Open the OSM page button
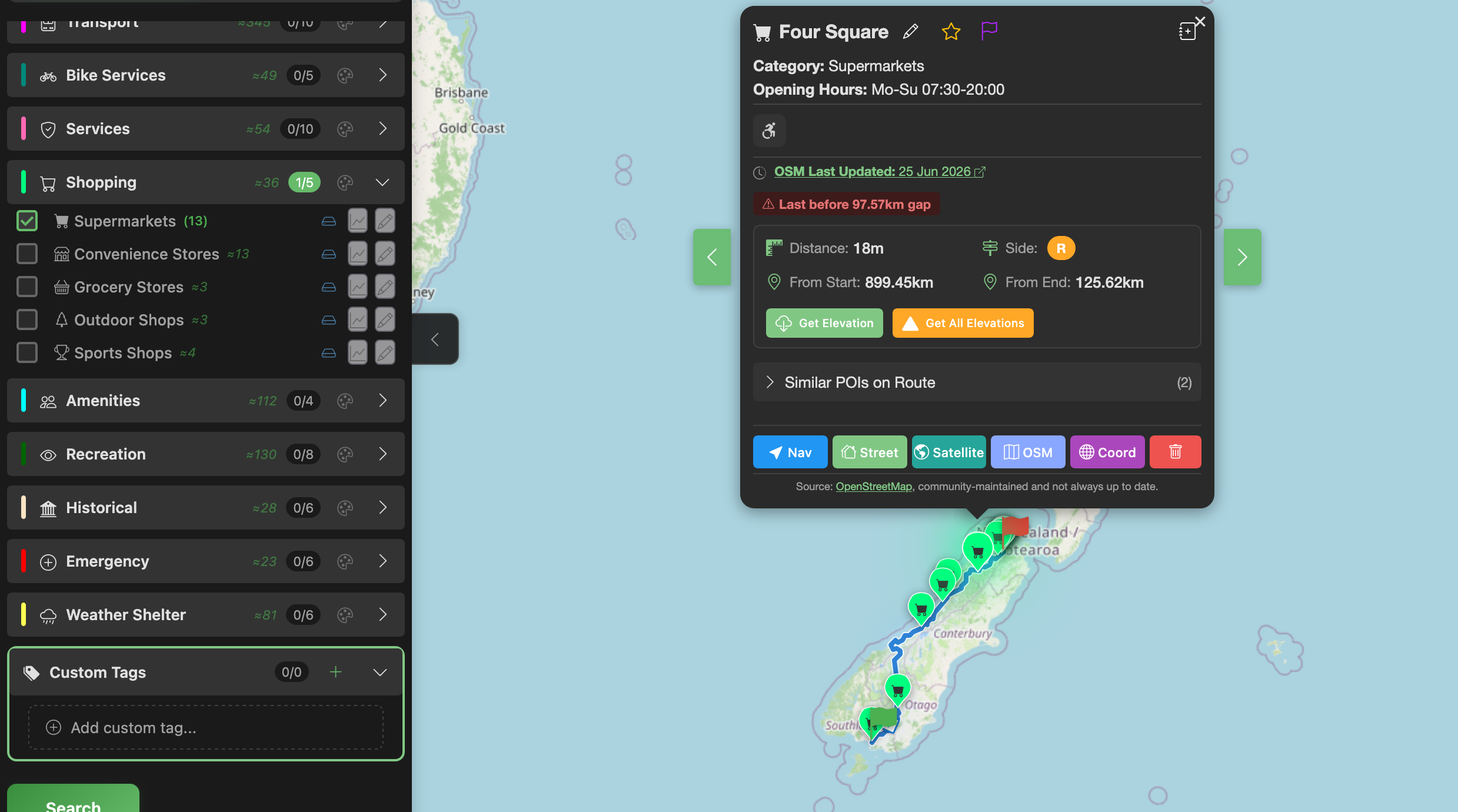The height and width of the screenshot is (812, 1458). pos(1028,452)
